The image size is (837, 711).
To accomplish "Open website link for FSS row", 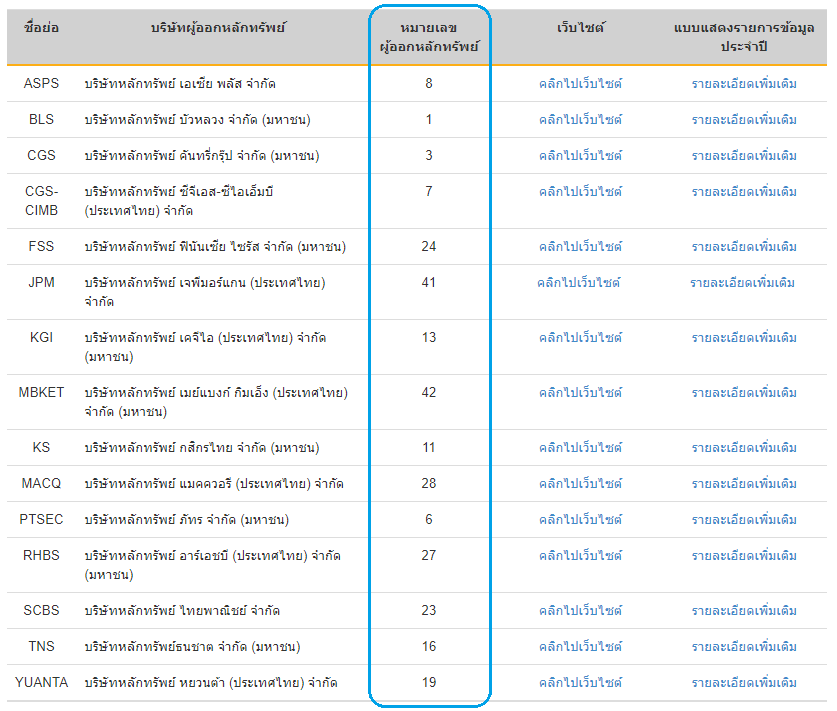I will [x=580, y=247].
